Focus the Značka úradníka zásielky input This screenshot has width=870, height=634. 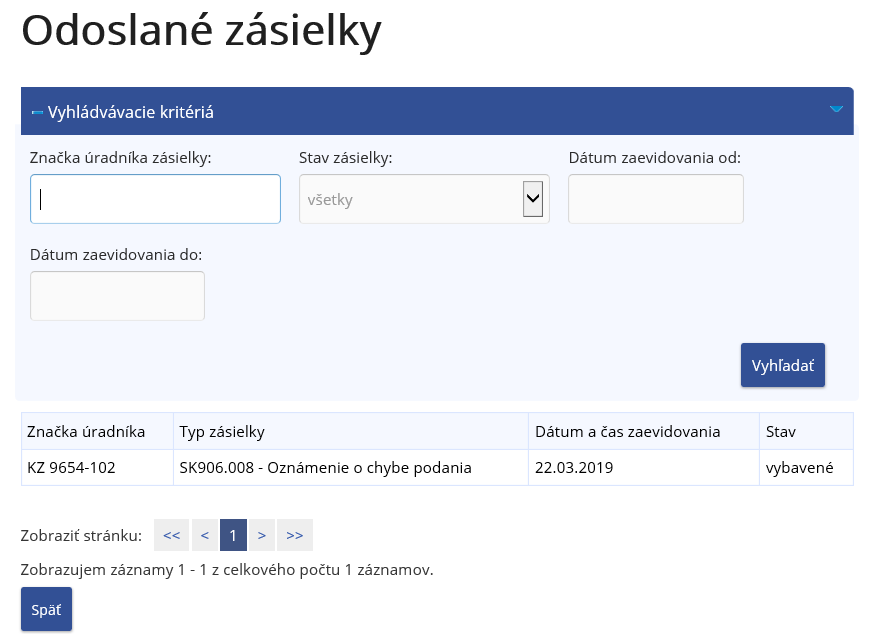[155, 199]
